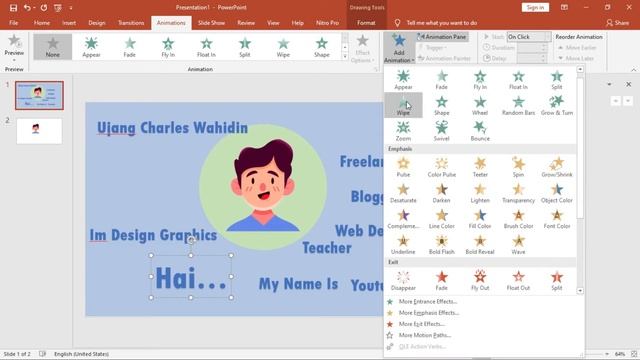640x360 pixels.
Task: Open the Effect Options dropdown
Action: tap(362, 49)
